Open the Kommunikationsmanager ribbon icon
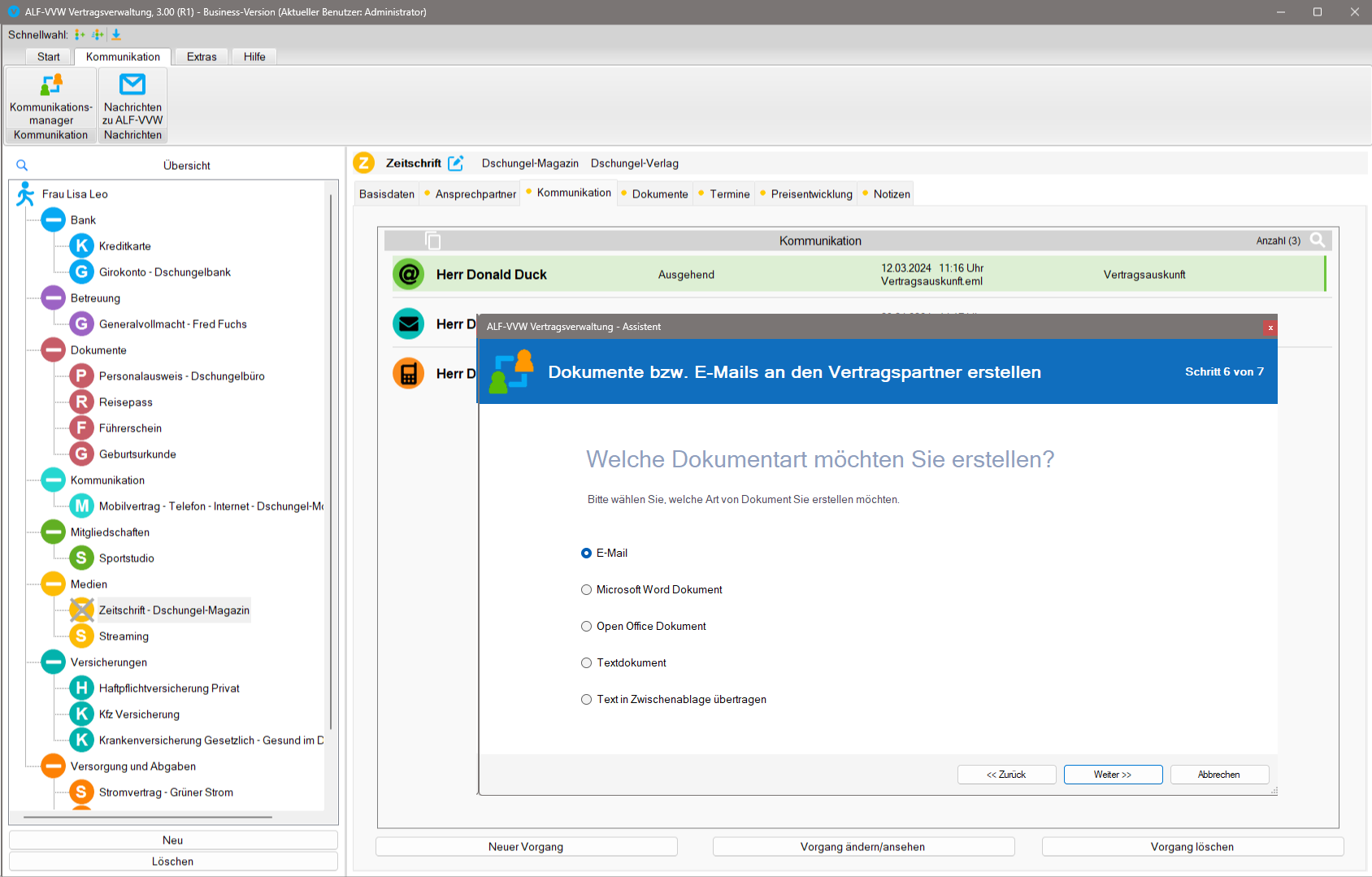This screenshot has width=1372, height=877. (51, 85)
